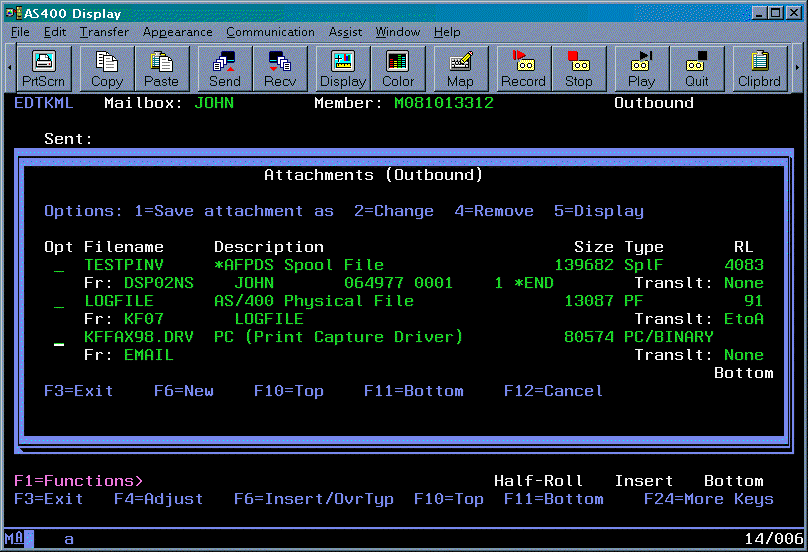The image size is (808, 552).
Task: Click the 5=Display option text
Action: coord(599,211)
